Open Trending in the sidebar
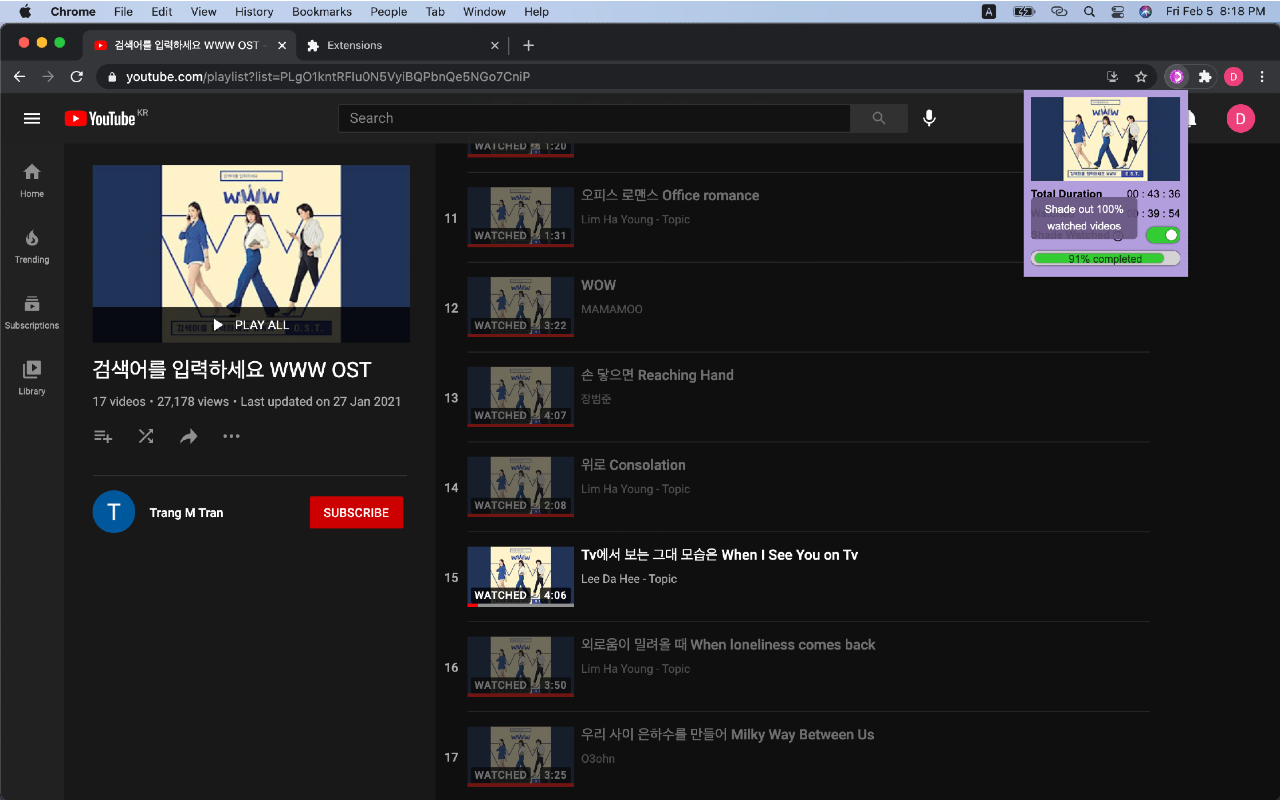 pos(32,246)
